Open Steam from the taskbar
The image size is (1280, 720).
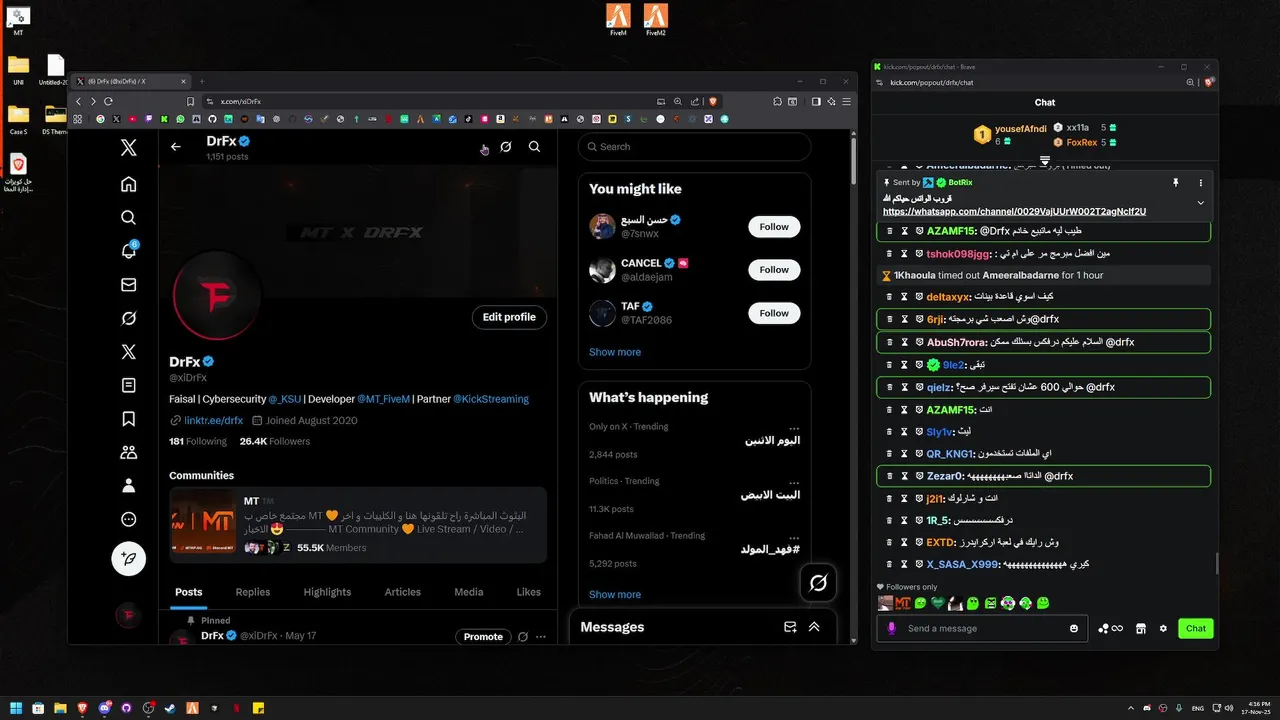click(171, 708)
